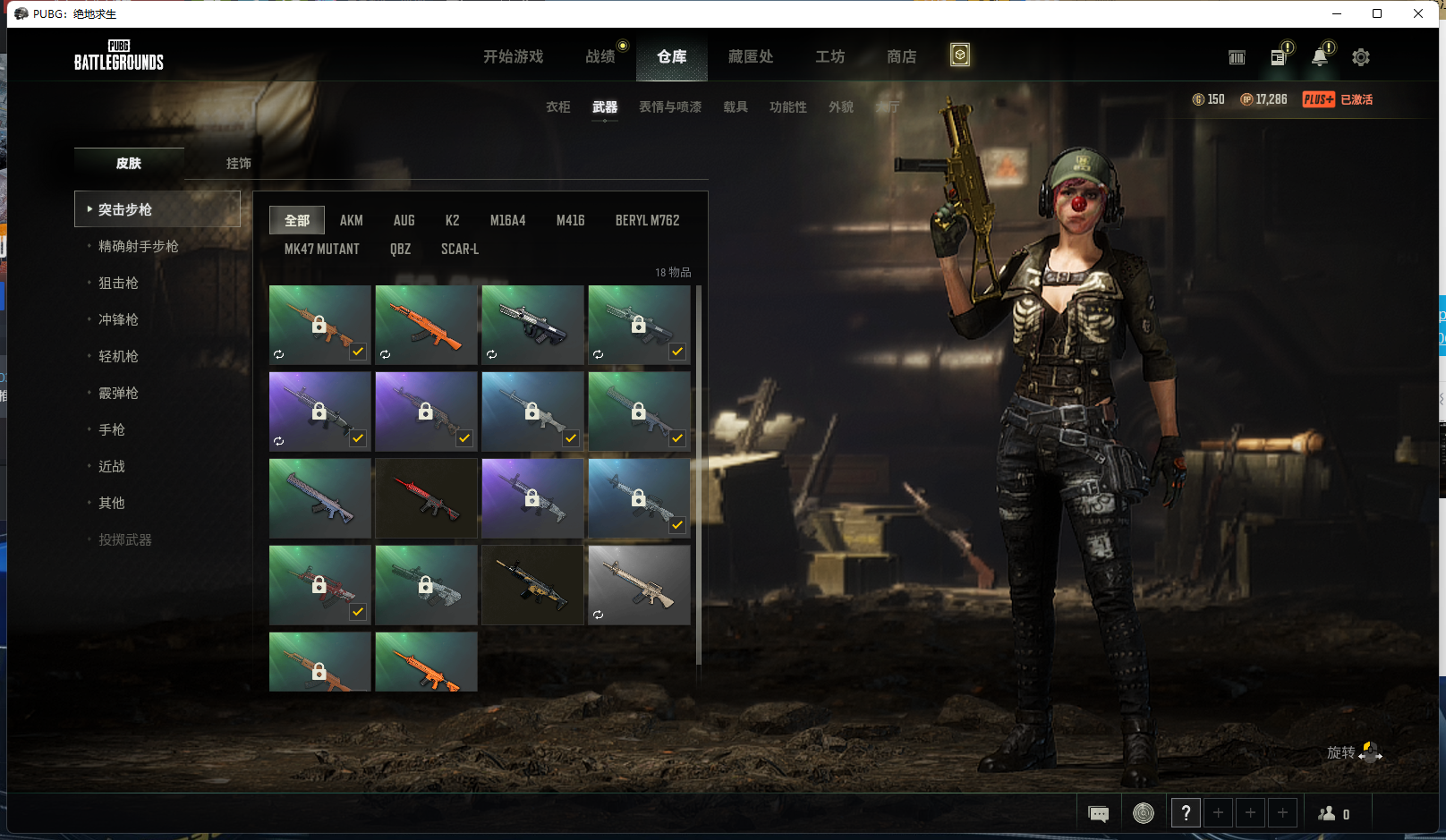Open the settings gear icon
1446x840 pixels.
(x=1361, y=57)
